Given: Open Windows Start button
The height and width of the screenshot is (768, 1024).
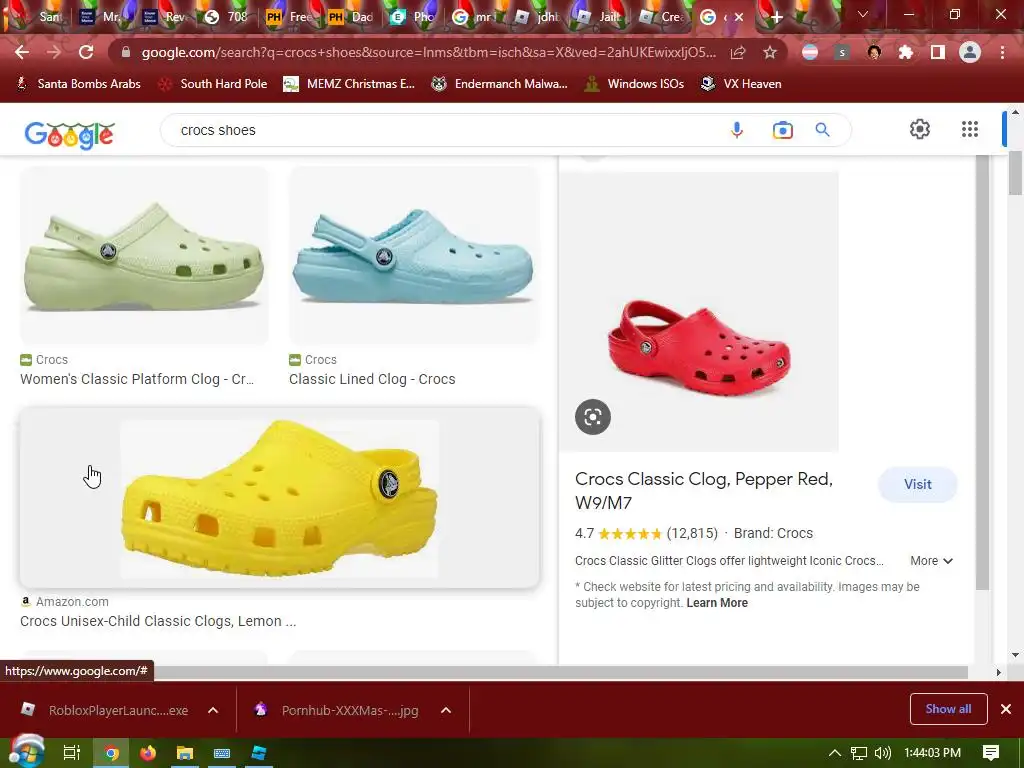Looking at the screenshot, I should click(x=25, y=752).
